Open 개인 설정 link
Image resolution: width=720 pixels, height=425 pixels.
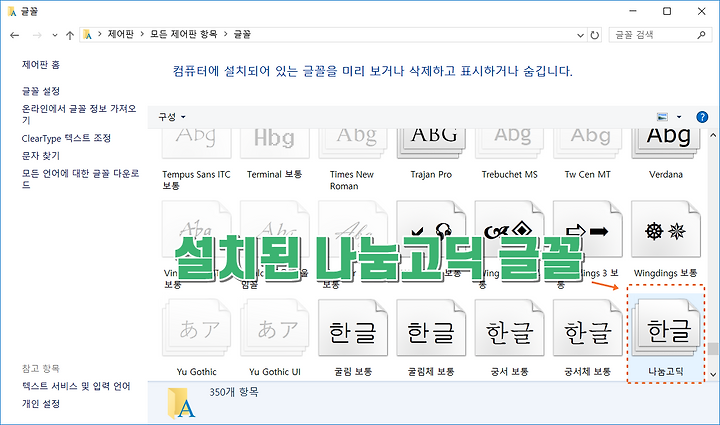click(x=41, y=404)
